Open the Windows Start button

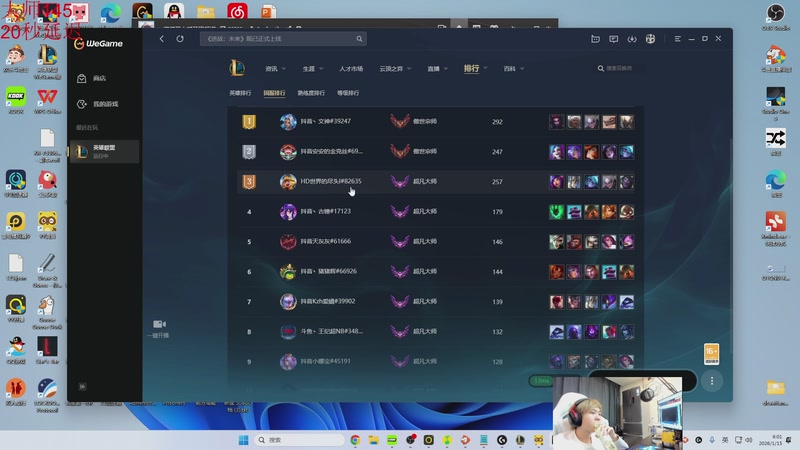(243, 440)
